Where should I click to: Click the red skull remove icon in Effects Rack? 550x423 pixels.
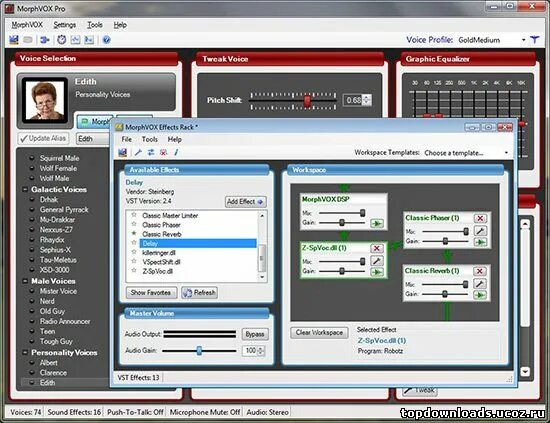click(163, 152)
